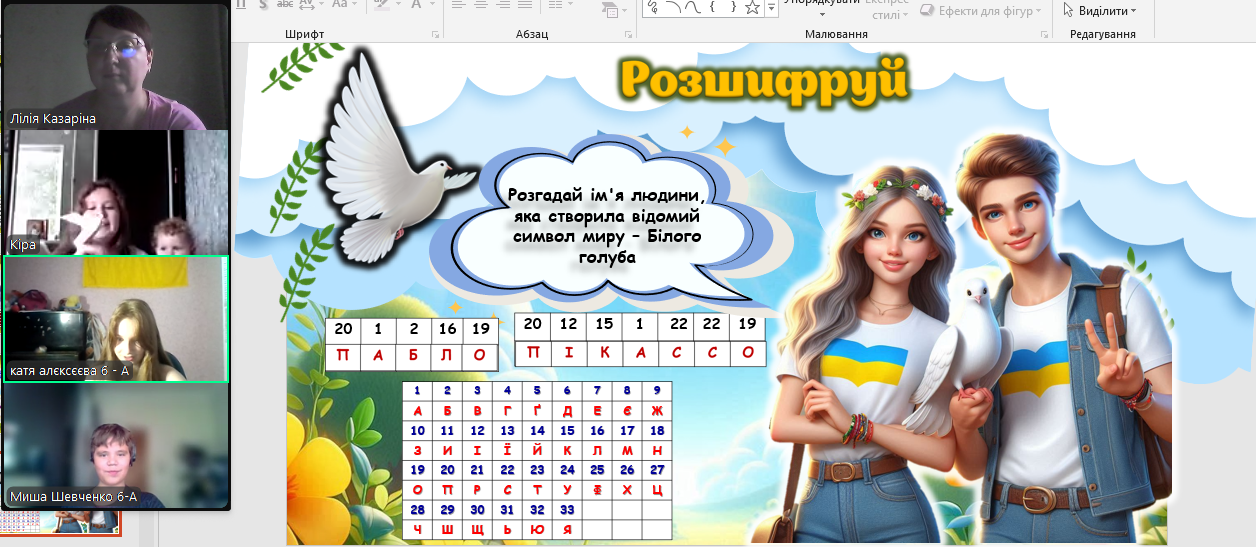Click the letter Ґ in the alphabet key table

click(x=537, y=411)
